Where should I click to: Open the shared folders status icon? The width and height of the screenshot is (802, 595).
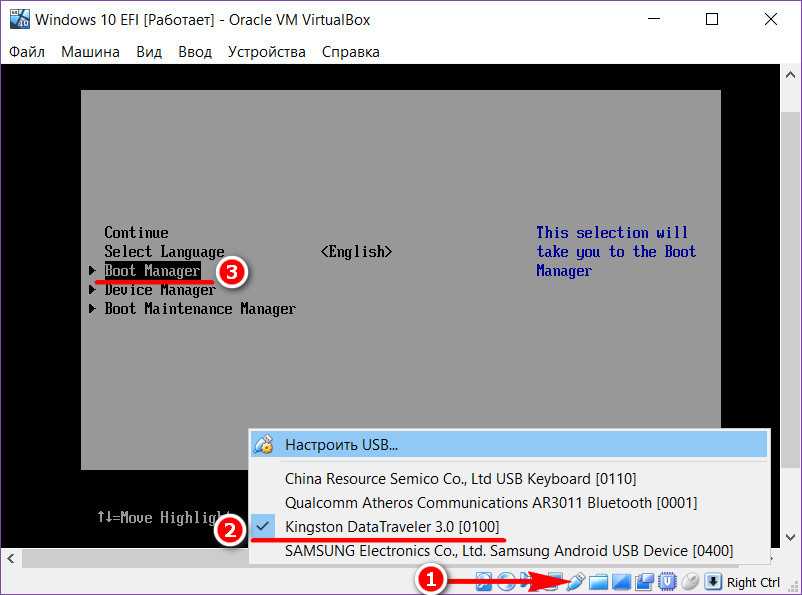598,582
